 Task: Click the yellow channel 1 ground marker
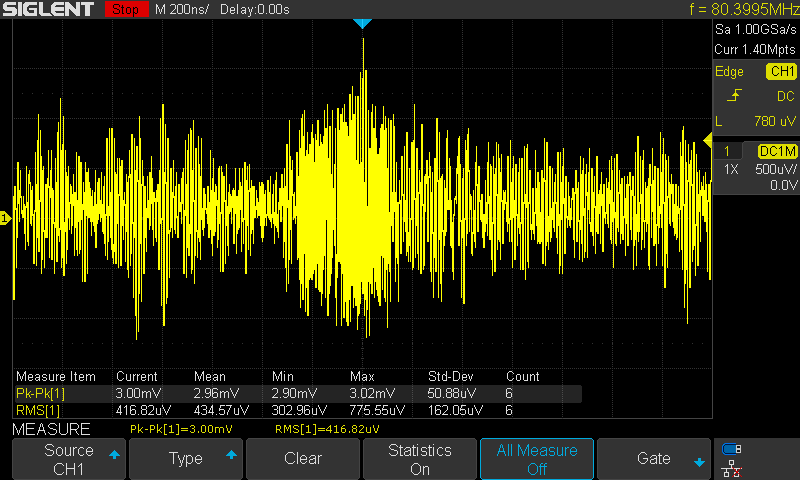pos(5,218)
